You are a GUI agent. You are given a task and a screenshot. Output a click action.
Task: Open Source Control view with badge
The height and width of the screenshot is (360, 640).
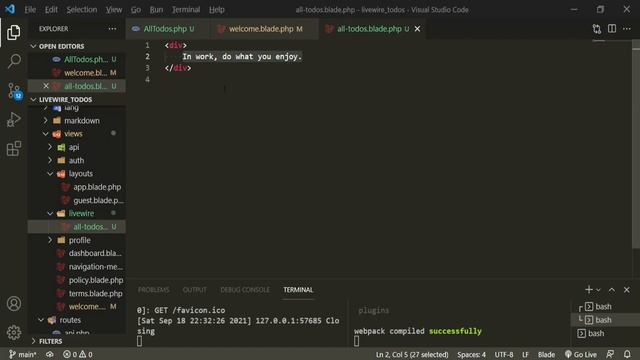(x=15, y=91)
